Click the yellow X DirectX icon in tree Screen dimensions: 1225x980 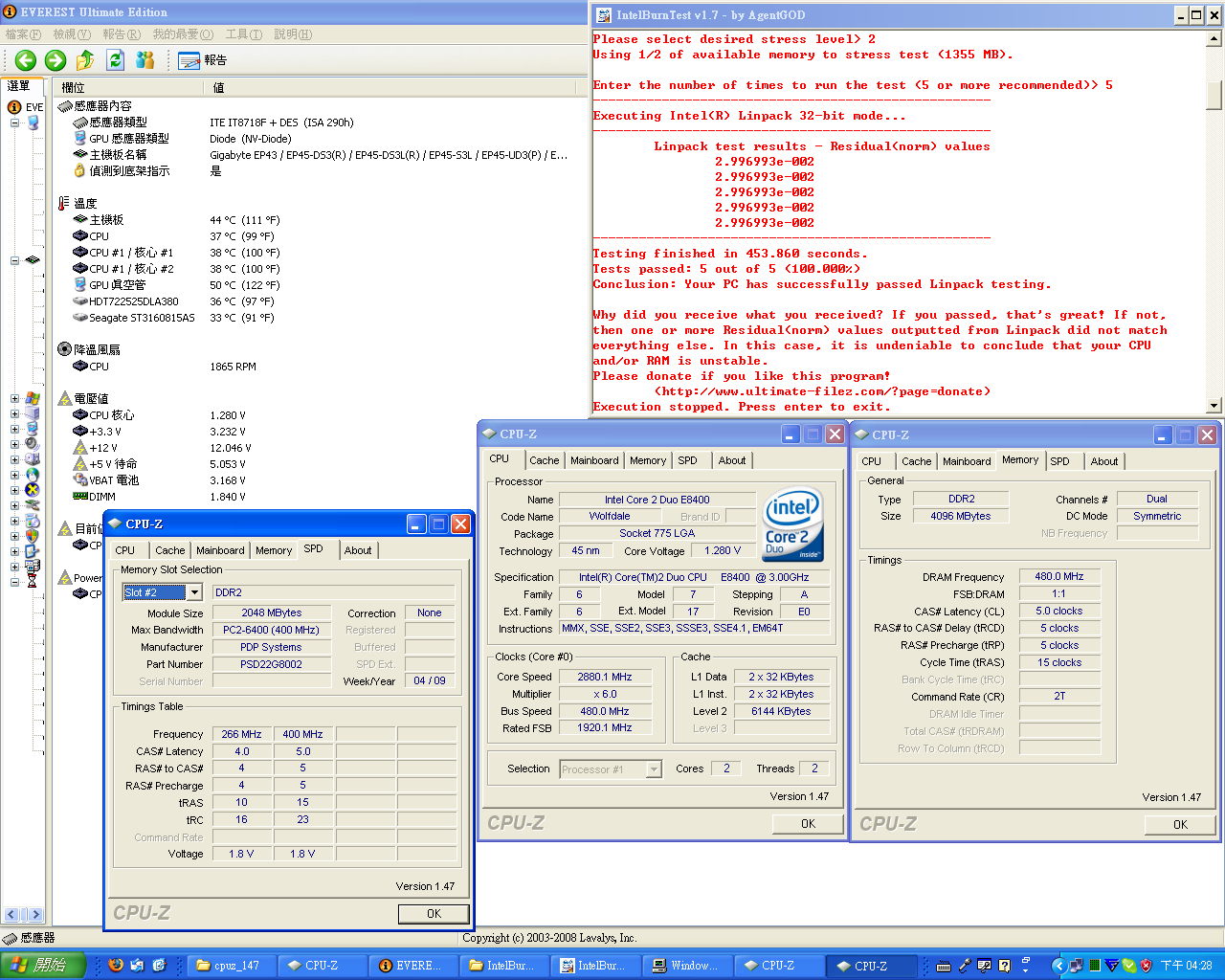[x=33, y=490]
